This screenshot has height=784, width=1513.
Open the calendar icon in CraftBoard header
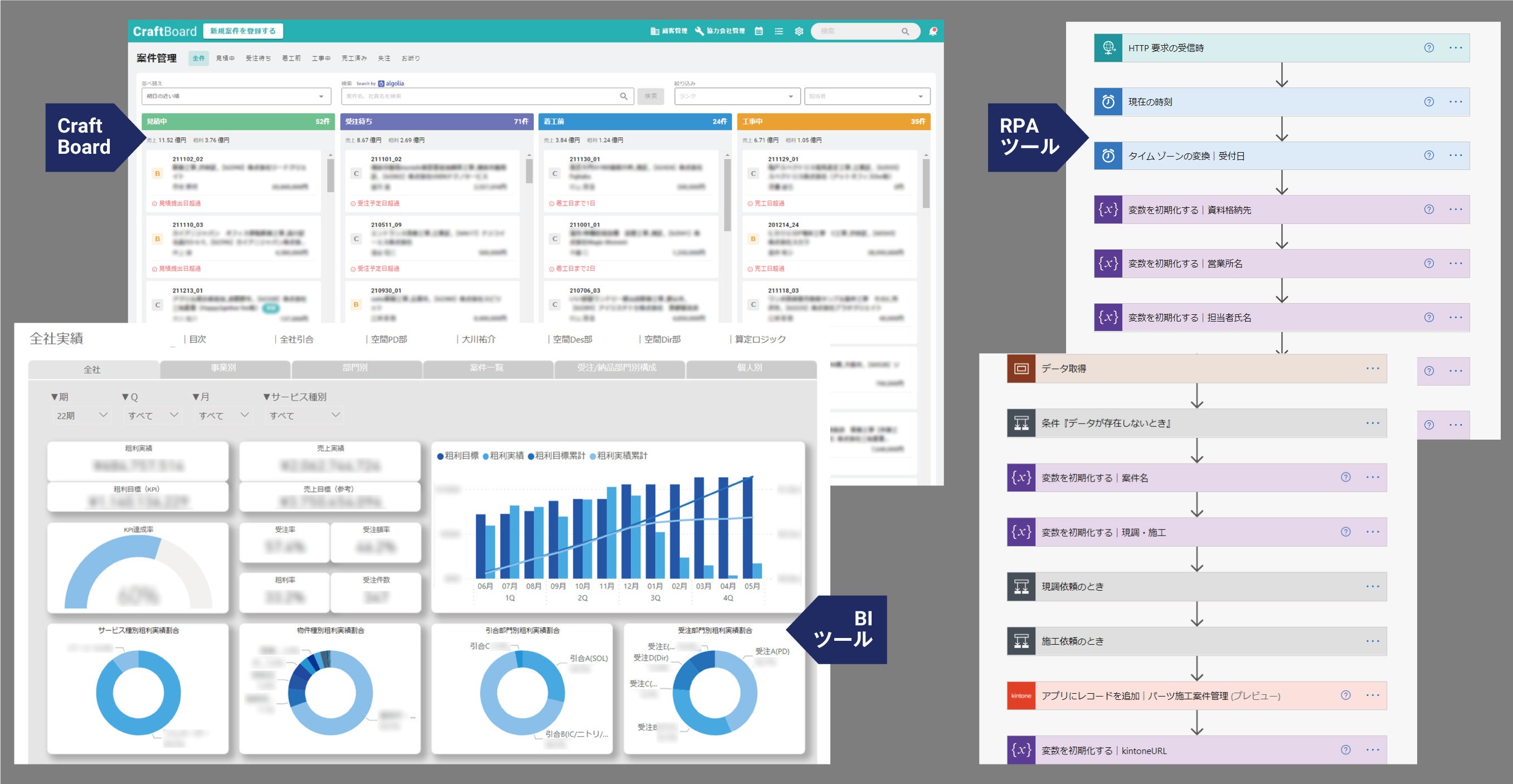[758, 31]
